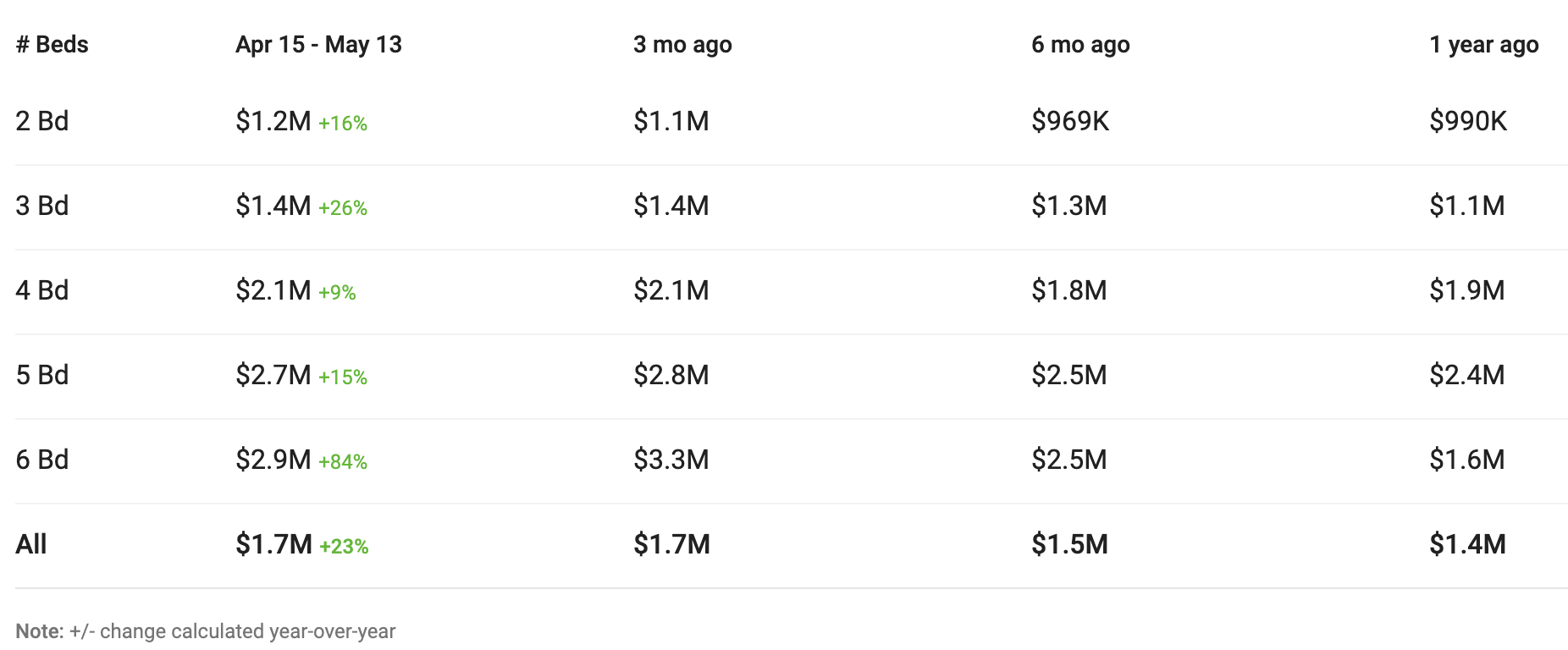Click the '5 Bd' row label
This screenshot has height=650, width=1568.
click(41, 375)
